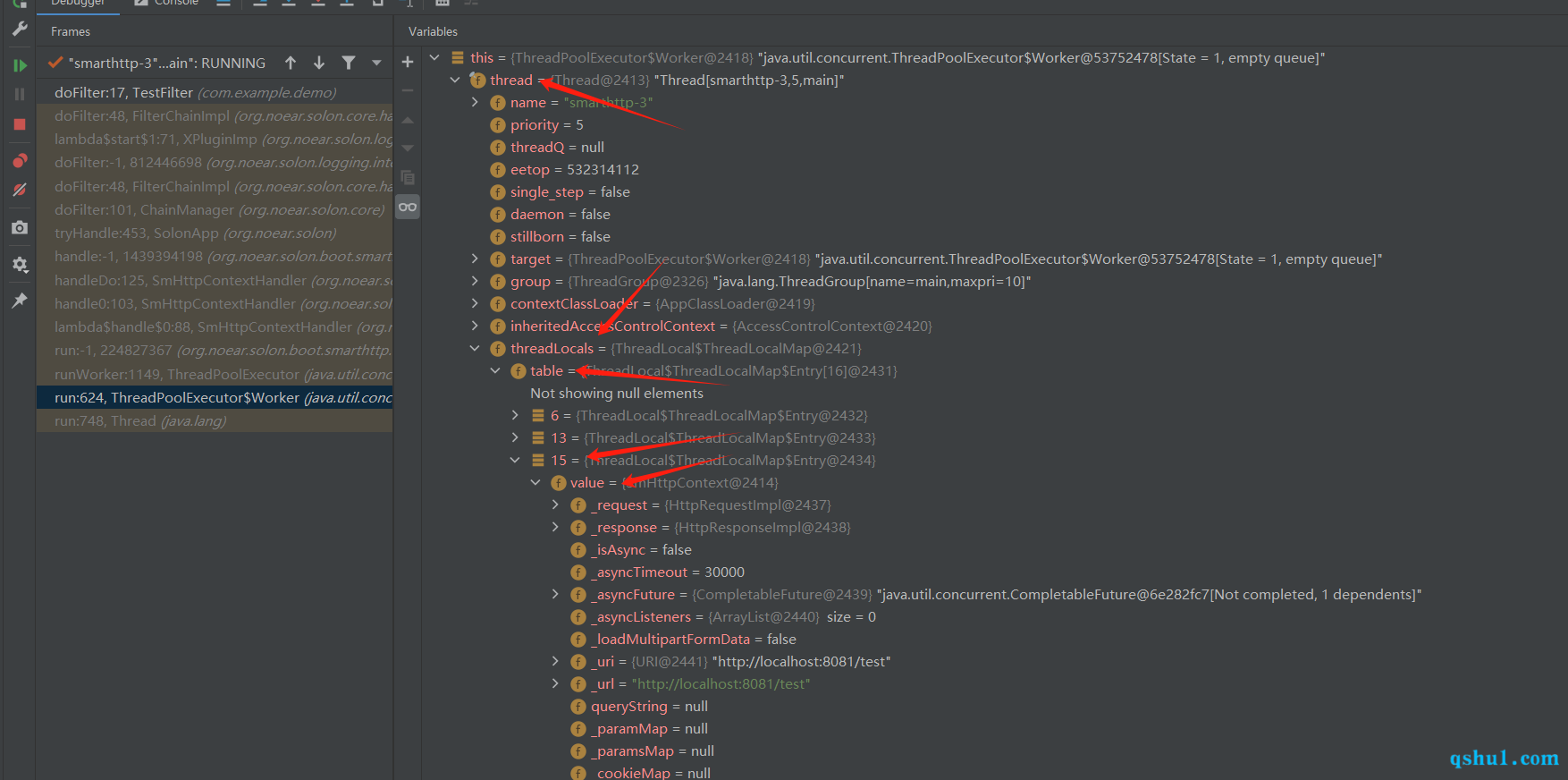The image size is (1568, 780).
Task: Click the Pause Program icon
Action: pos(19,94)
